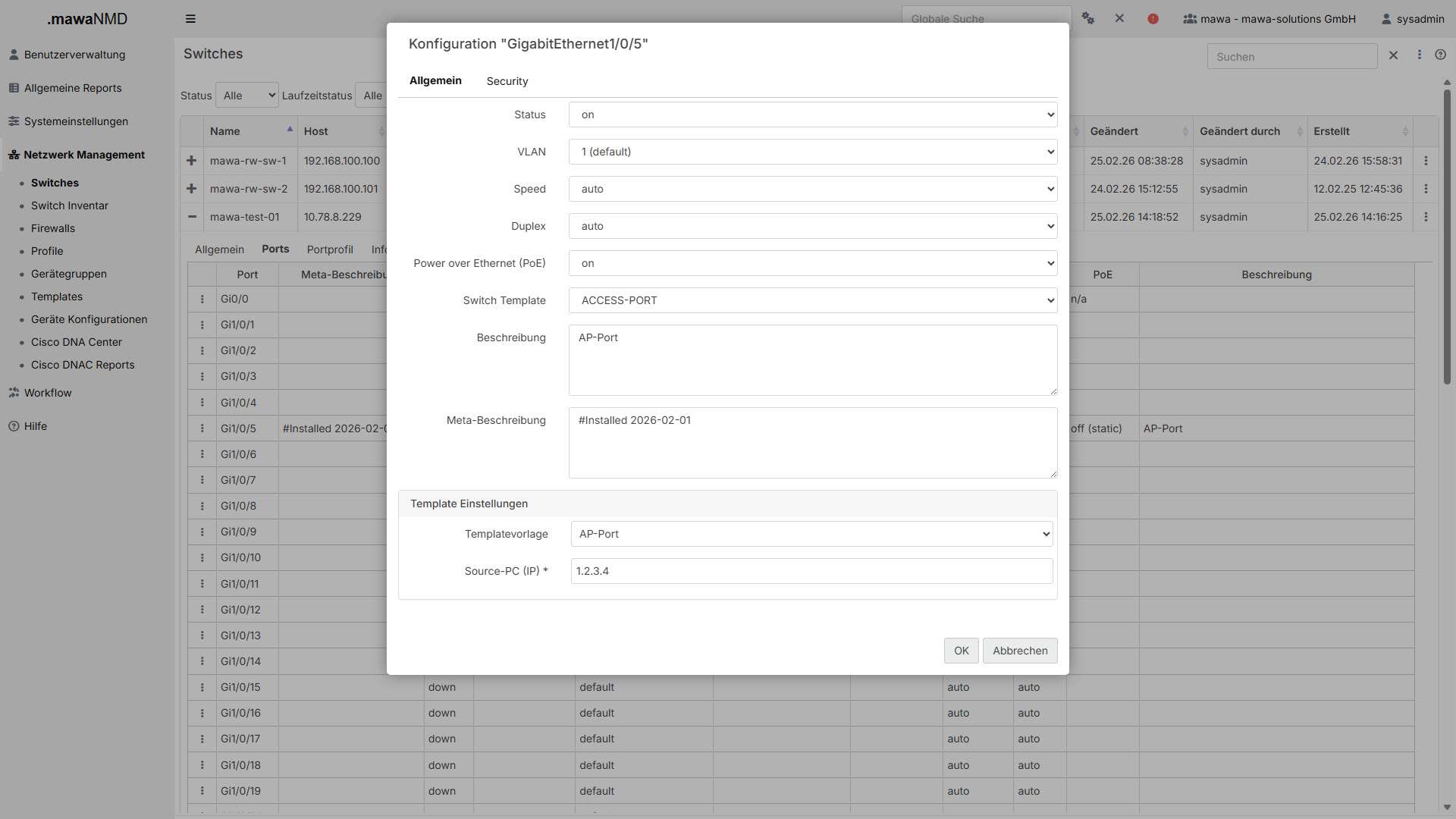Click the OK button

(x=961, y=651)
